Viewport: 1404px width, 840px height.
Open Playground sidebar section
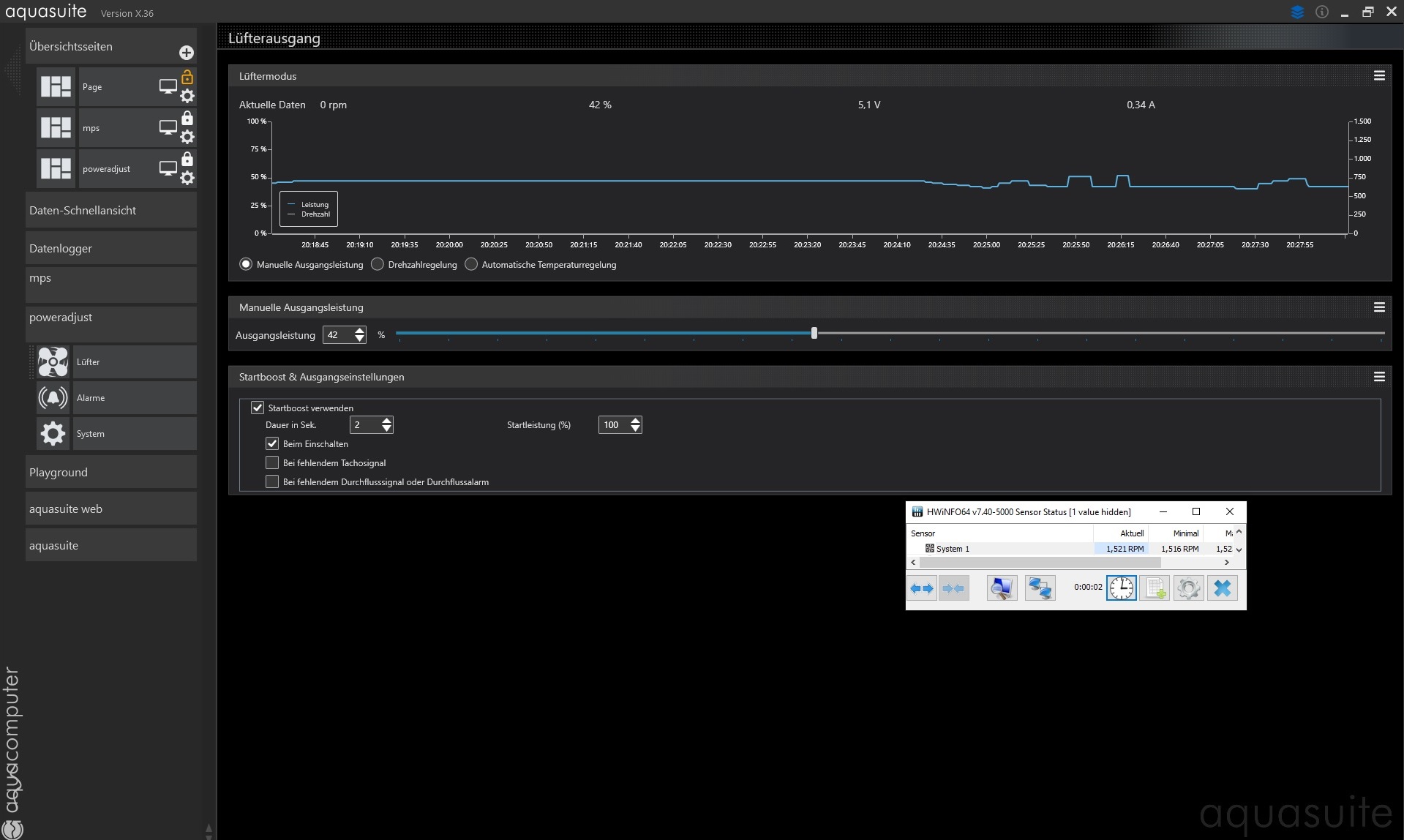click(111, 472)
